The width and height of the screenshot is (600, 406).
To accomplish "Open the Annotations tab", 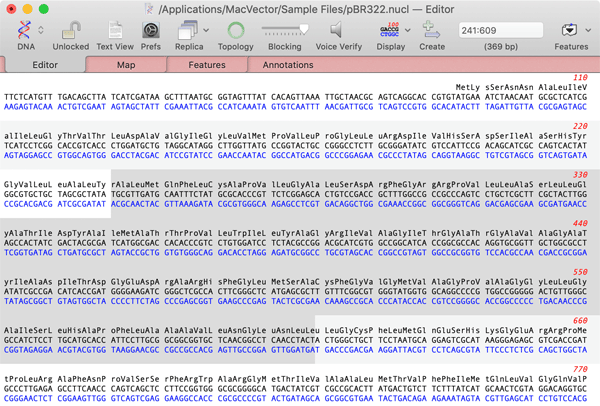I will click(x=288, y=65).
